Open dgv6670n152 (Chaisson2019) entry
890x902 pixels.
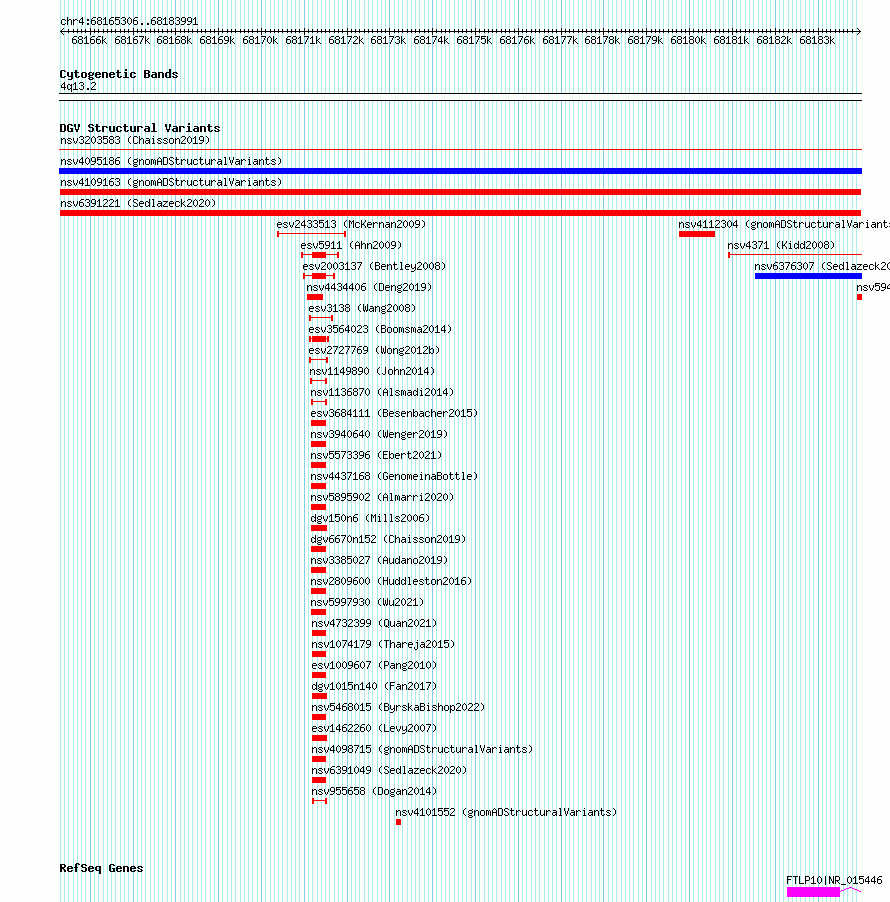(x=388, y=539)
